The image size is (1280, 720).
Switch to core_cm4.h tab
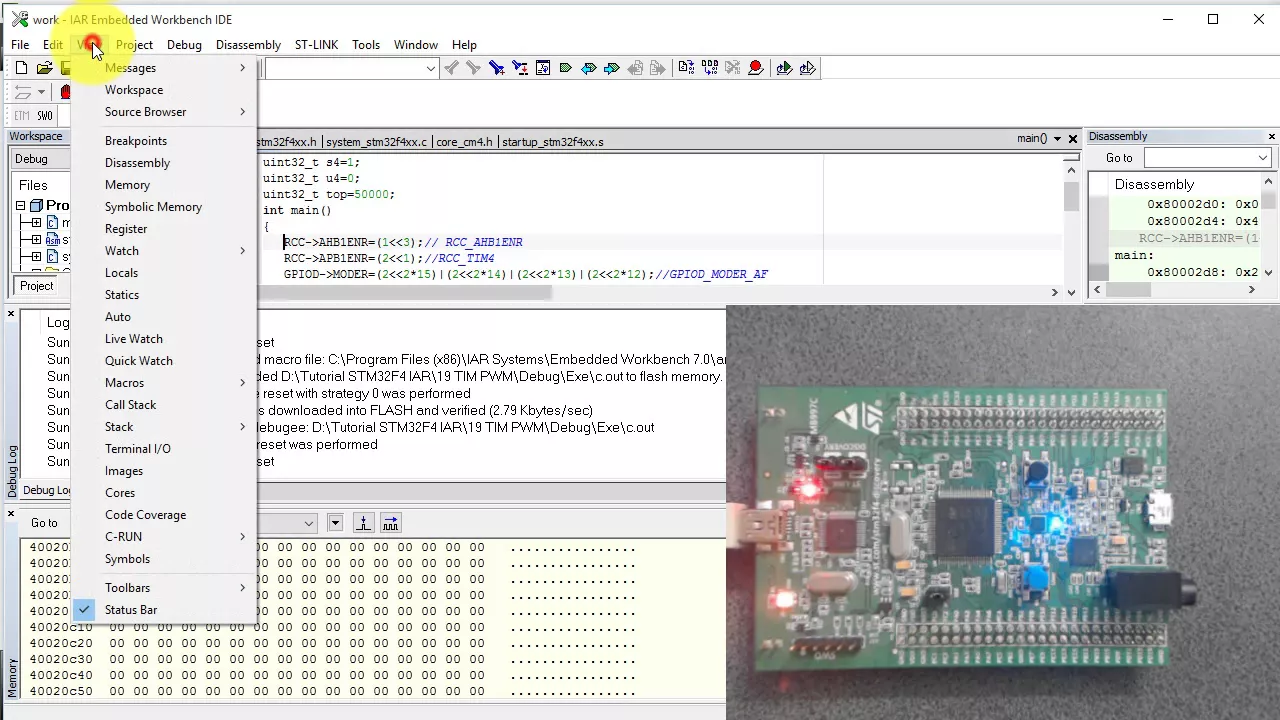[x=464, y=142]
